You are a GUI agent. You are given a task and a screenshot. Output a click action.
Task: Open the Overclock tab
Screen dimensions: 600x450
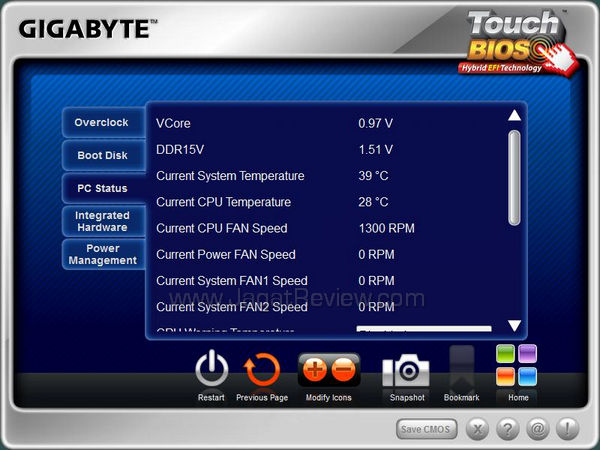coord(102,122)
